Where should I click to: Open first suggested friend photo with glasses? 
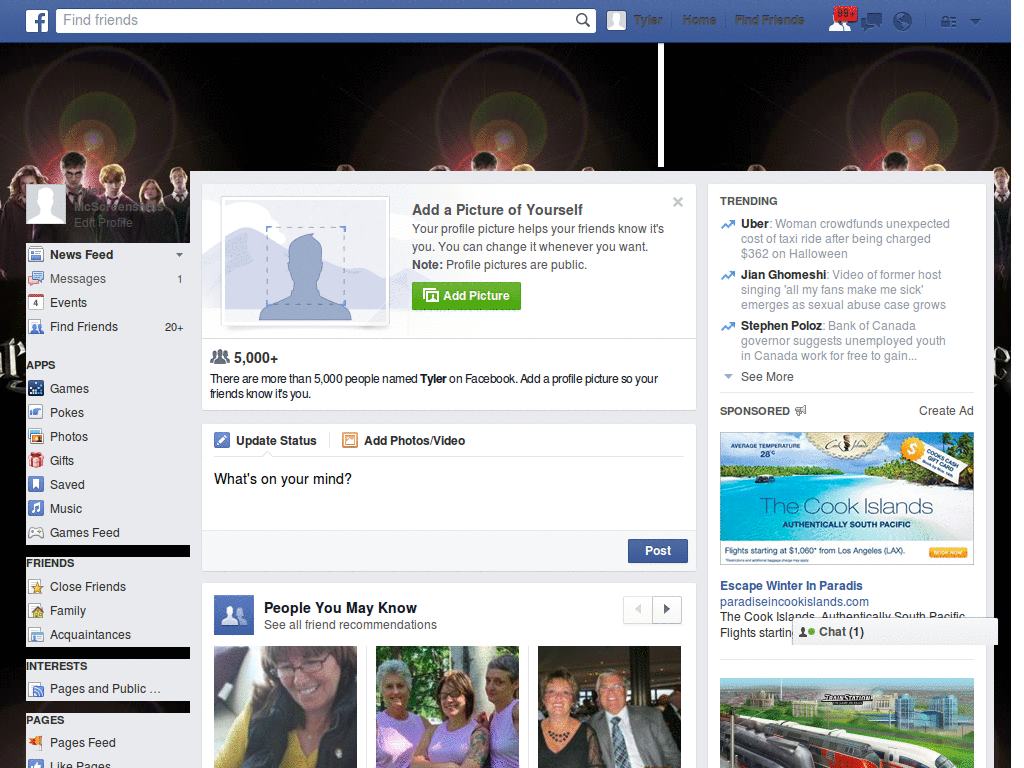click(285, 707)
